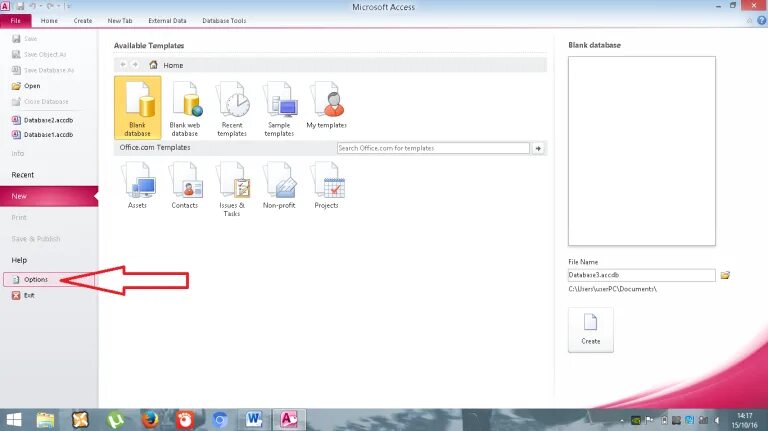Open My templates
Screen dimensions: 768x431
point(326,105)
